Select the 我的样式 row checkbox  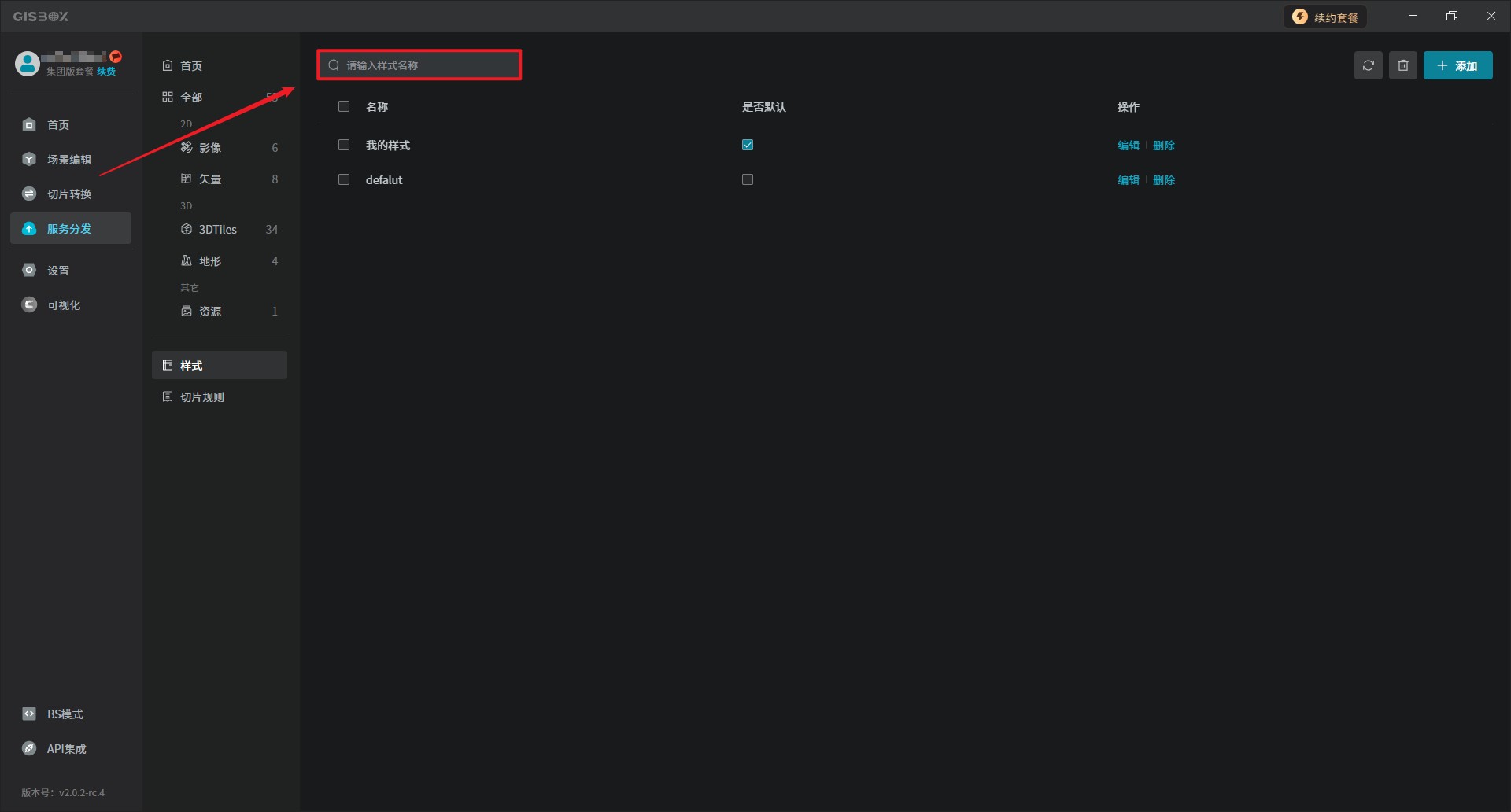click(344, 145)
